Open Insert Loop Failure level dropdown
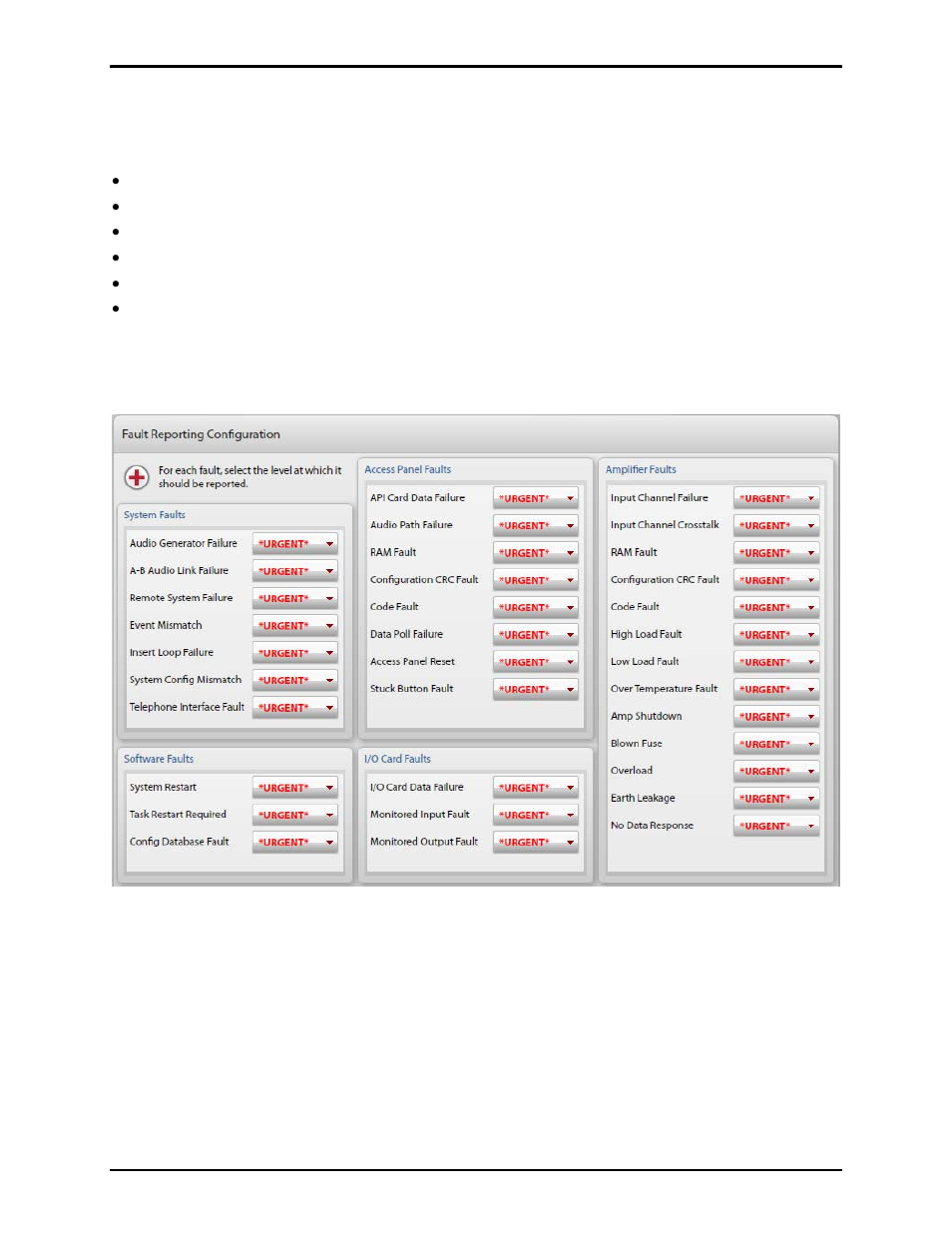The height and width of the screenshot is (1233, 952). point(295,653)
